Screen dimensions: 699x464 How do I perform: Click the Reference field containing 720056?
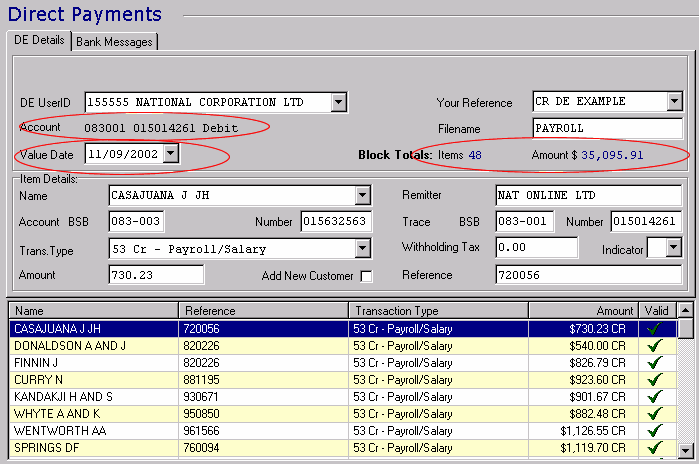pyautogui.click(x=588, y=275)
